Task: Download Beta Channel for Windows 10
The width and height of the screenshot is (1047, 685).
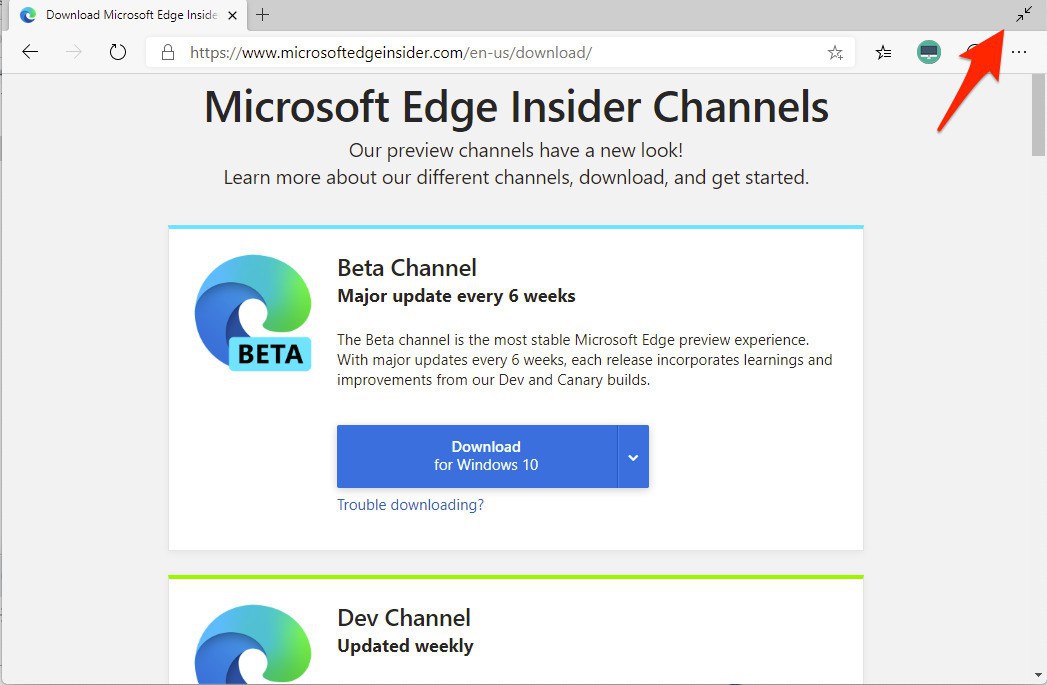Action: coord(477,457)
